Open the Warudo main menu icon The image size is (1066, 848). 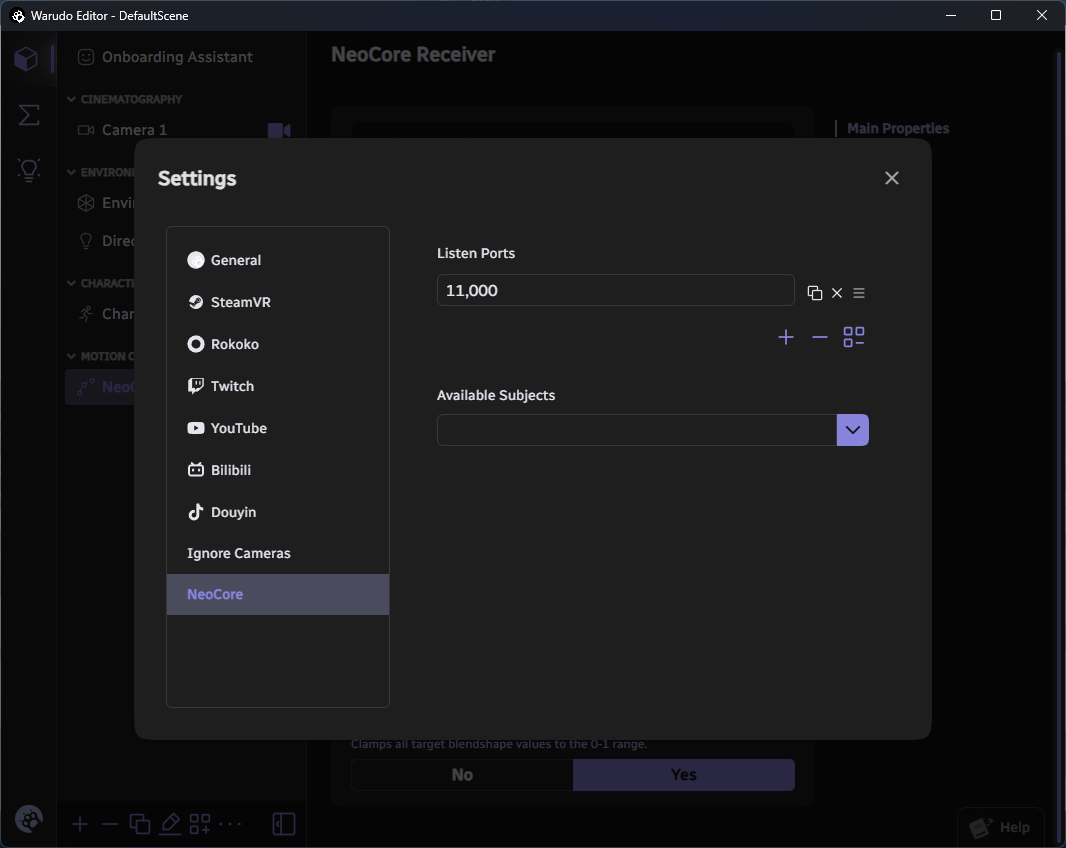(x=29, y=819)
